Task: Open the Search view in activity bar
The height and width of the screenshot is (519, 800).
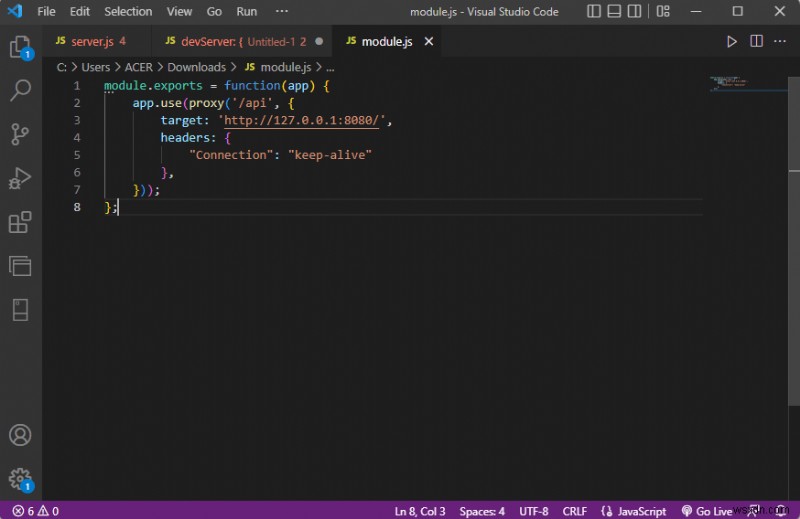Action: (20, 91)
